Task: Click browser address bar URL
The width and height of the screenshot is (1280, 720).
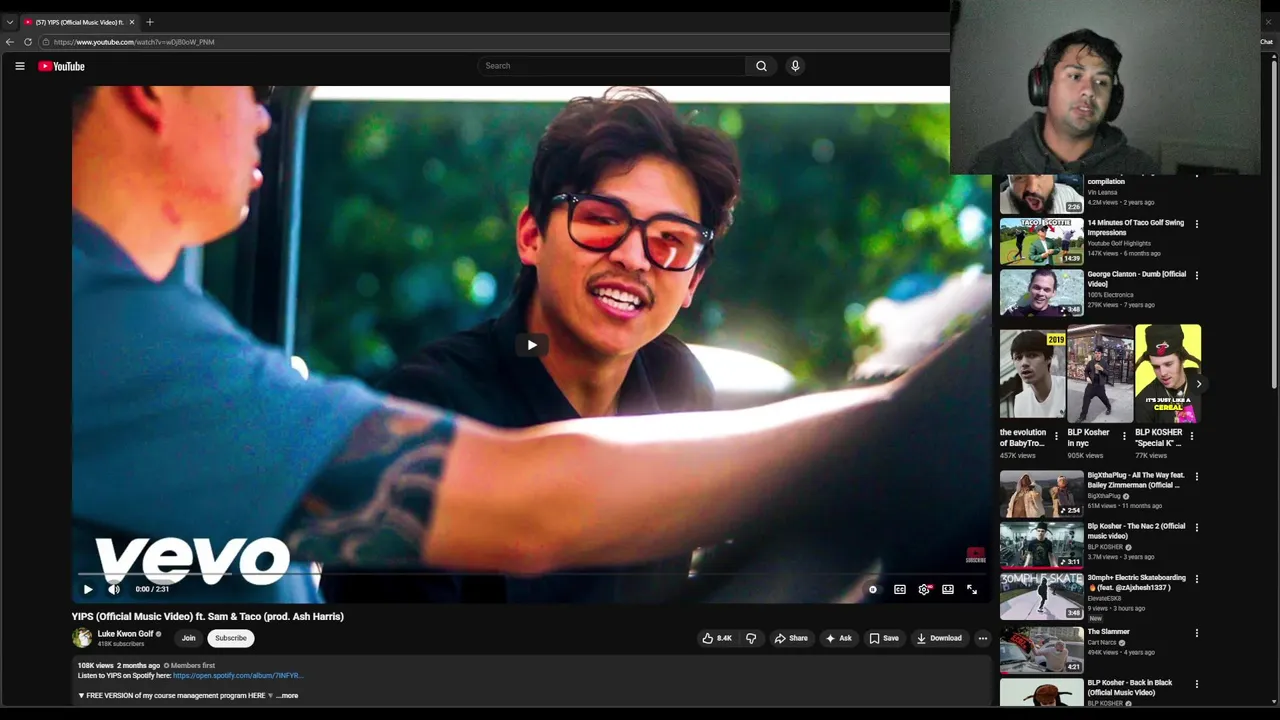Action: (x=134, y=42)
